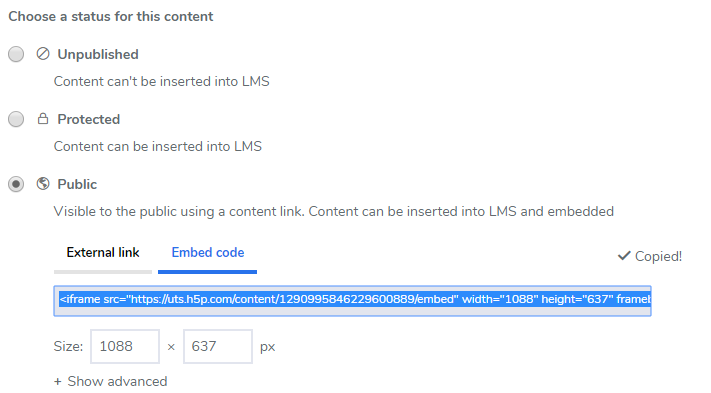Select the Public radio button
711x393 pixels.
point(16,184)
